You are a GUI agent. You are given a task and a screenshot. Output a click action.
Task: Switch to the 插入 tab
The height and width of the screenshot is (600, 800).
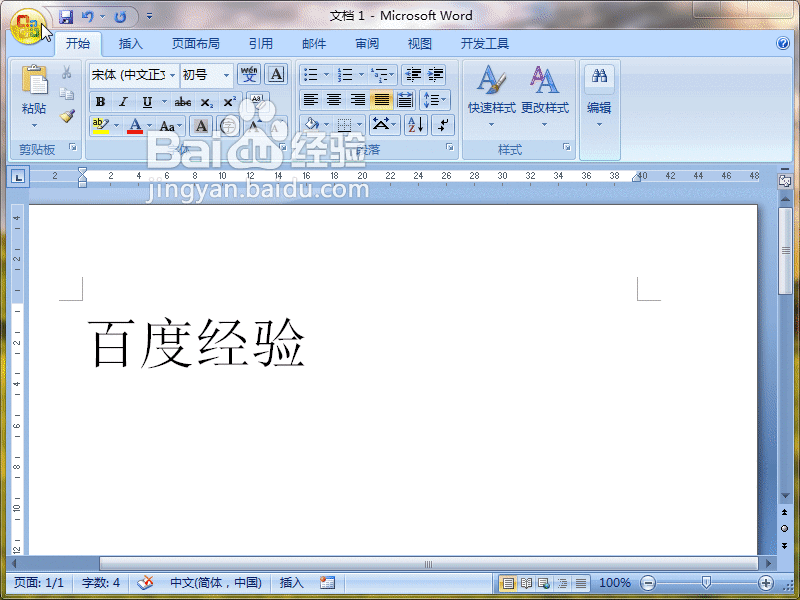131,44
